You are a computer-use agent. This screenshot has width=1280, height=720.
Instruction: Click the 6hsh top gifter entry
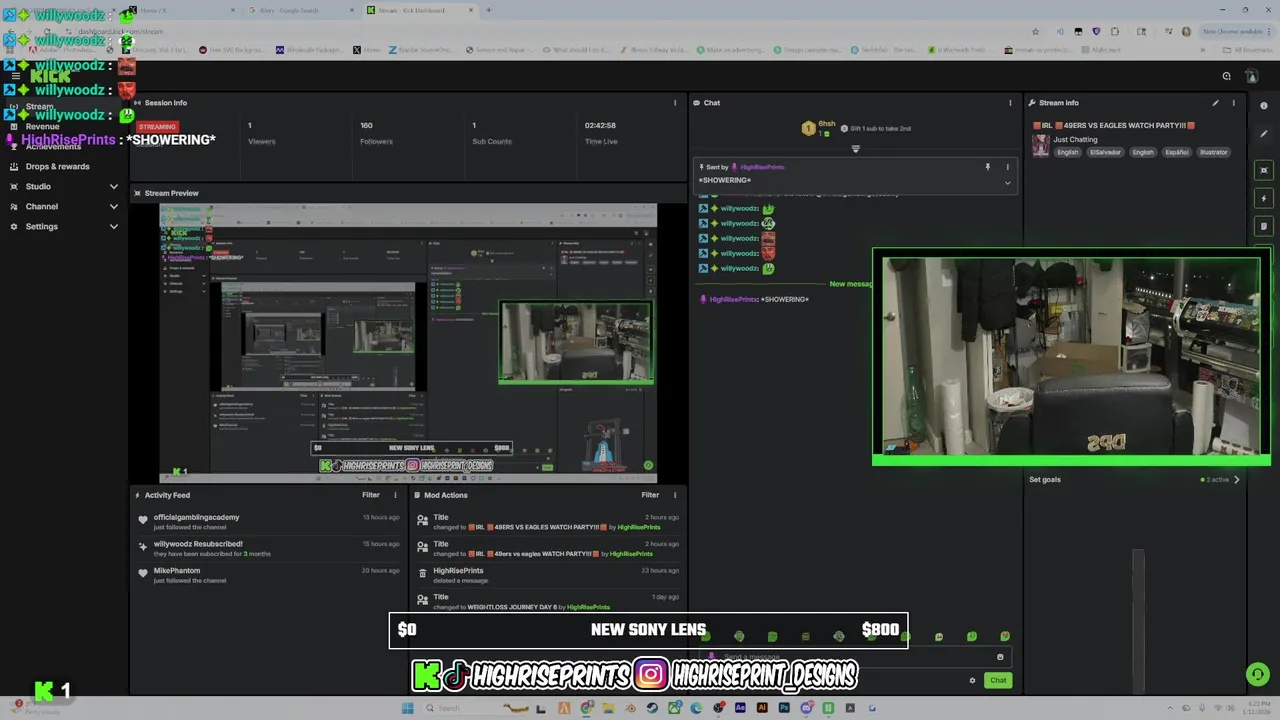[x=818, y=128]
